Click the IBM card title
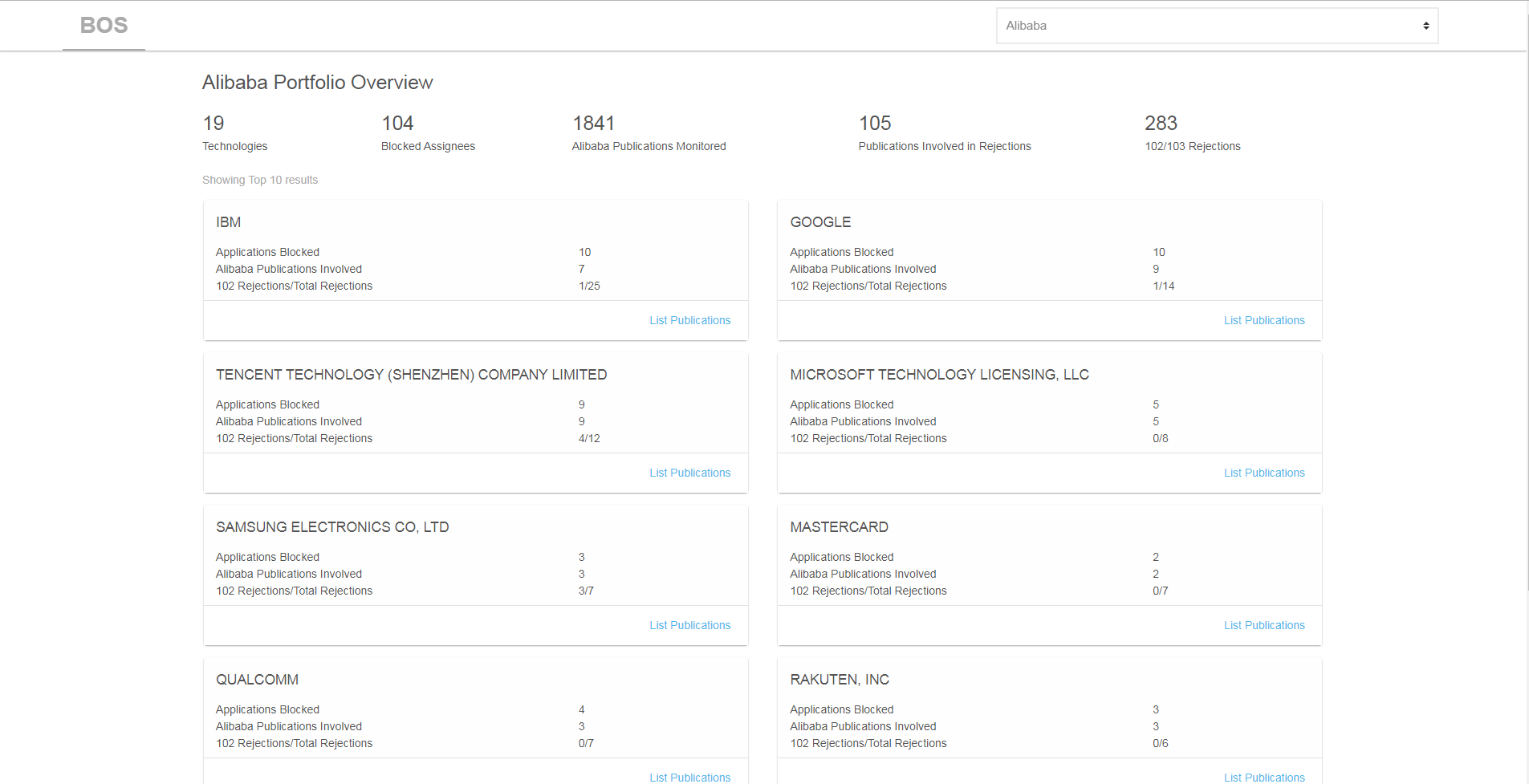1529x784 pixels. coord(229,222)
